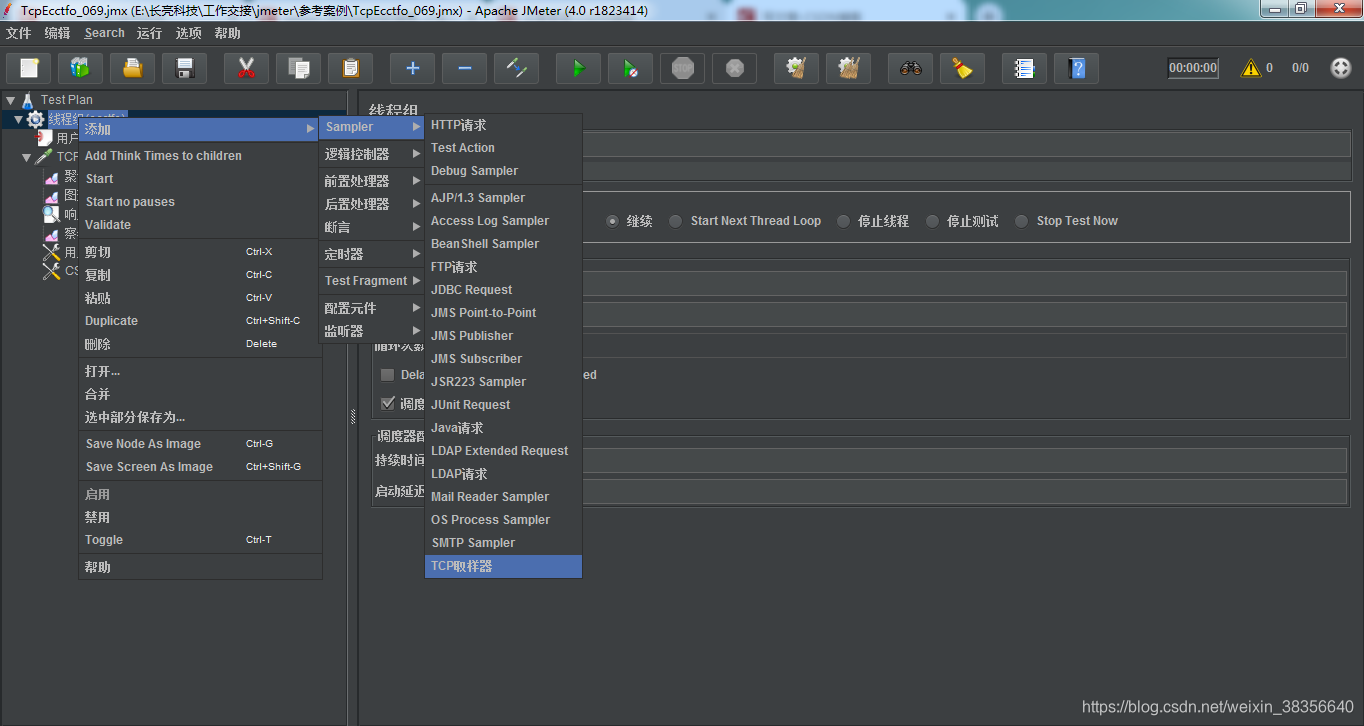This screenshot has width=1364, height=726.
Task: Click the Open file folder icon
Action: coord(133,68)
